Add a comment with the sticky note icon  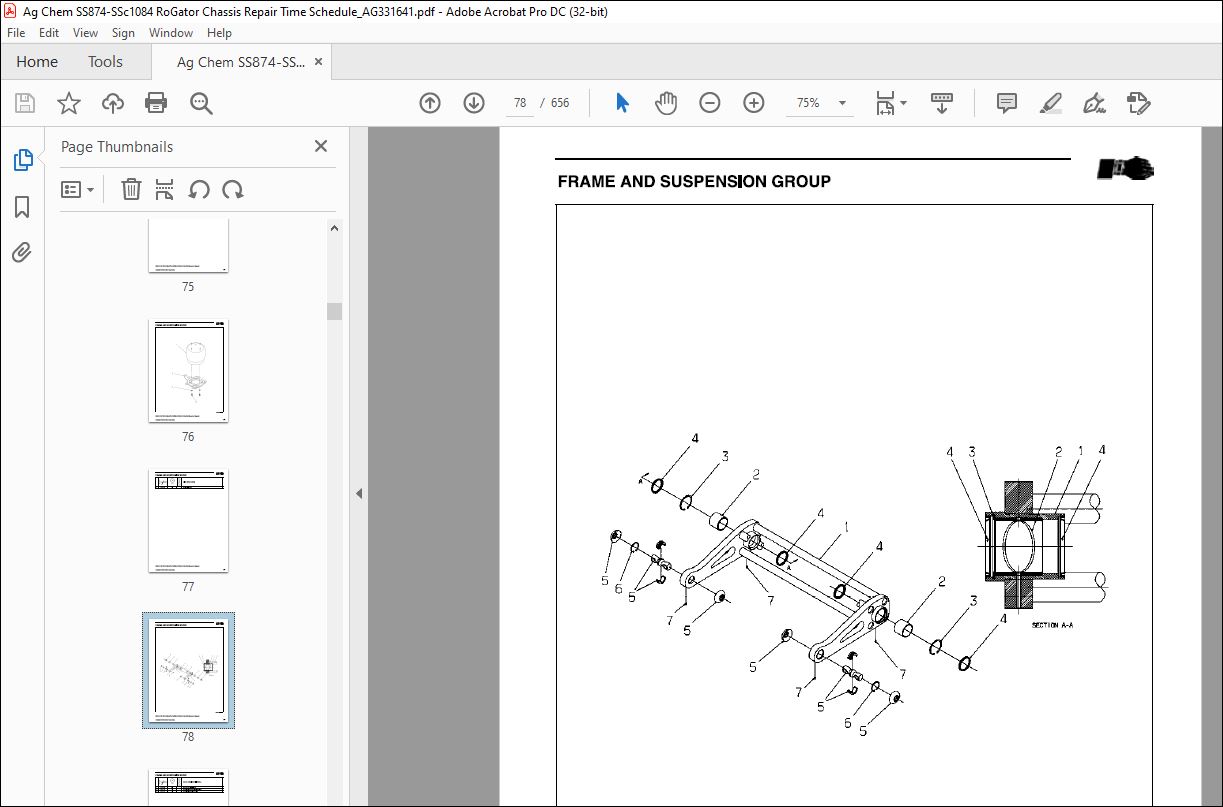(1007, 103)
